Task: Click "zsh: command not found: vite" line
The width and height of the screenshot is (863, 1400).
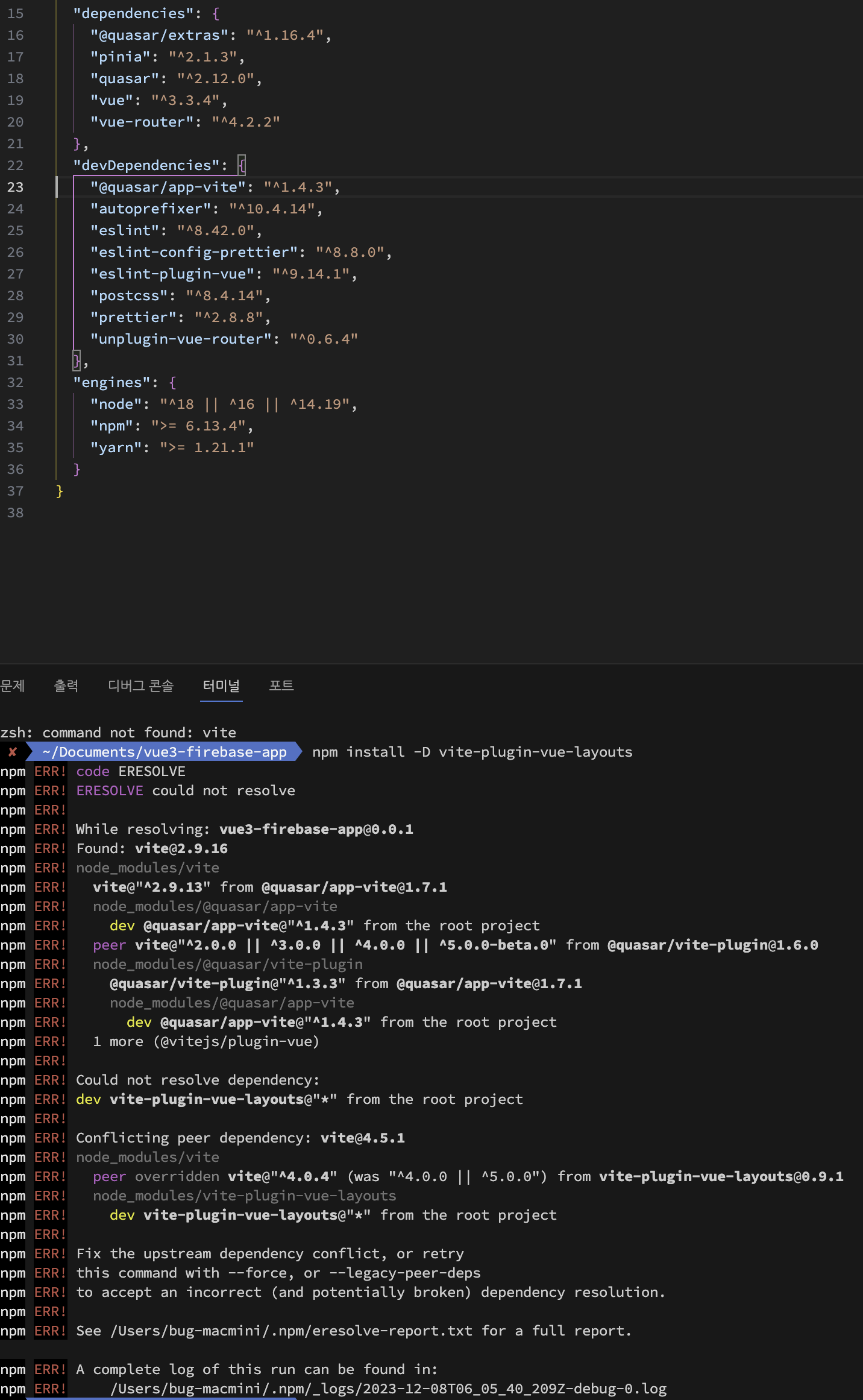Action: [x=118, y=733]
